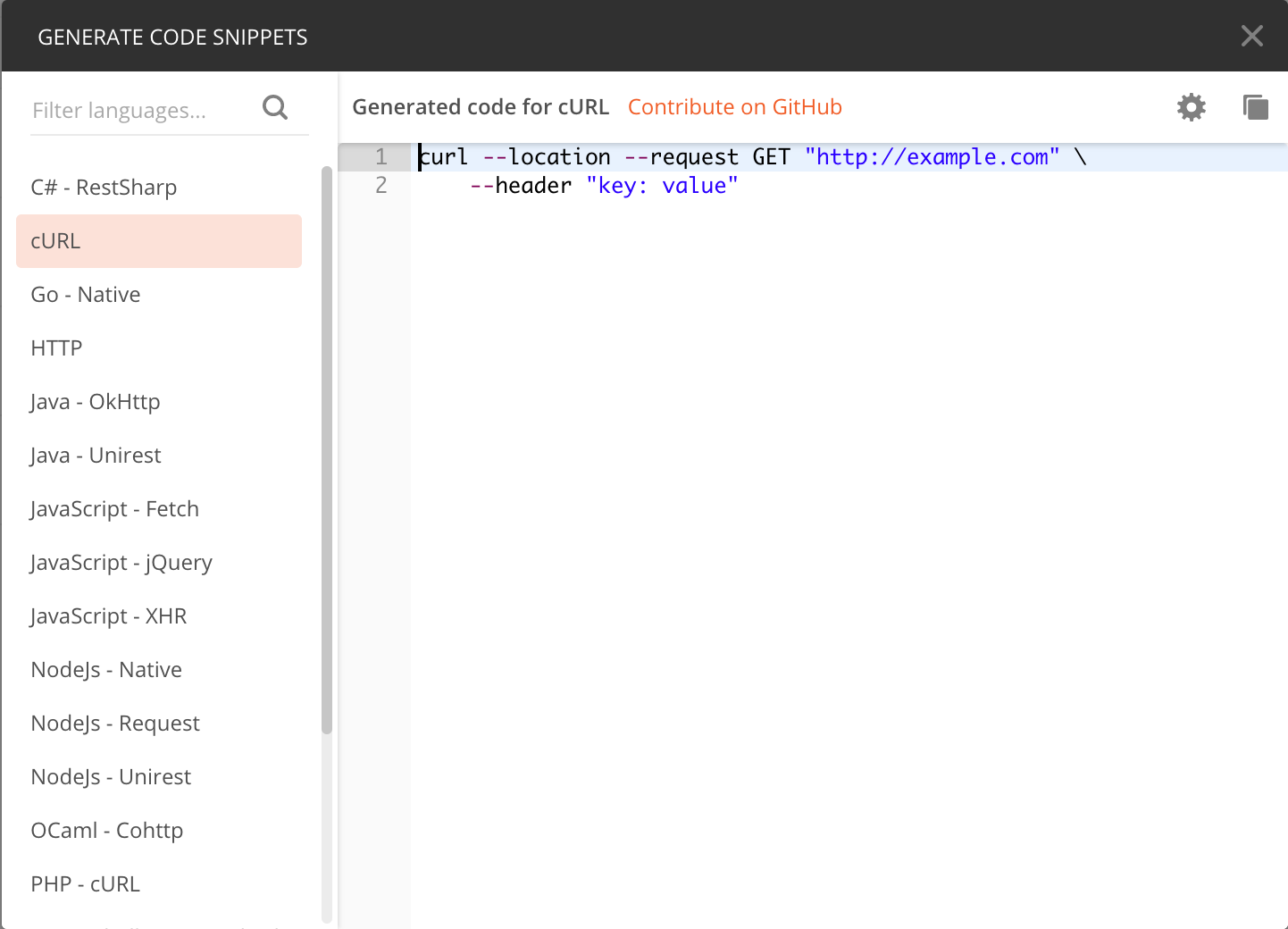Open the Contribute on GitHub link
The height and width of the screenshot is (929, 1288).
(734, 106)
